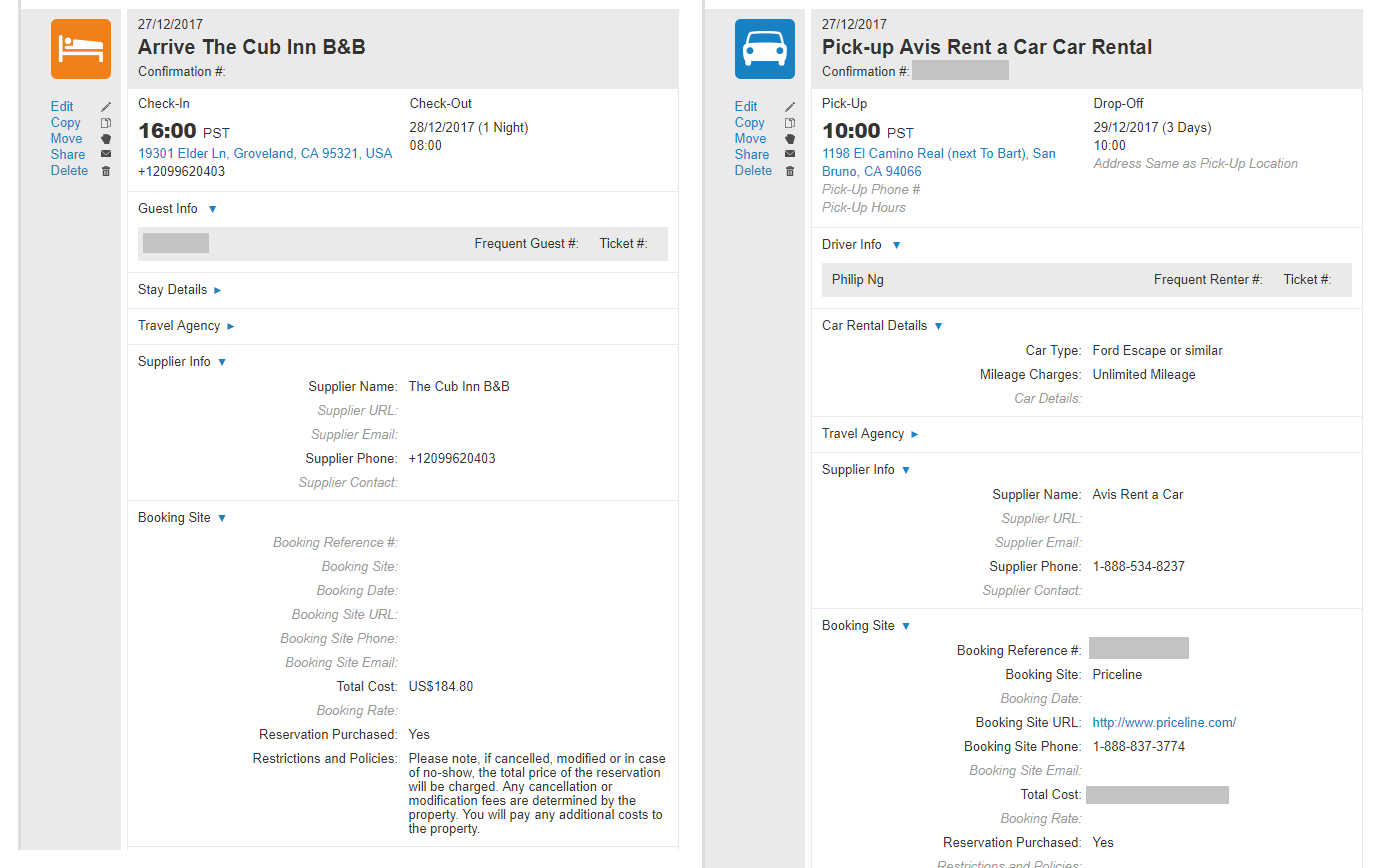Screen dimensions: 1374x868
Task: Click the trash icon beside hotel Delete
Action: coord(106,170)
